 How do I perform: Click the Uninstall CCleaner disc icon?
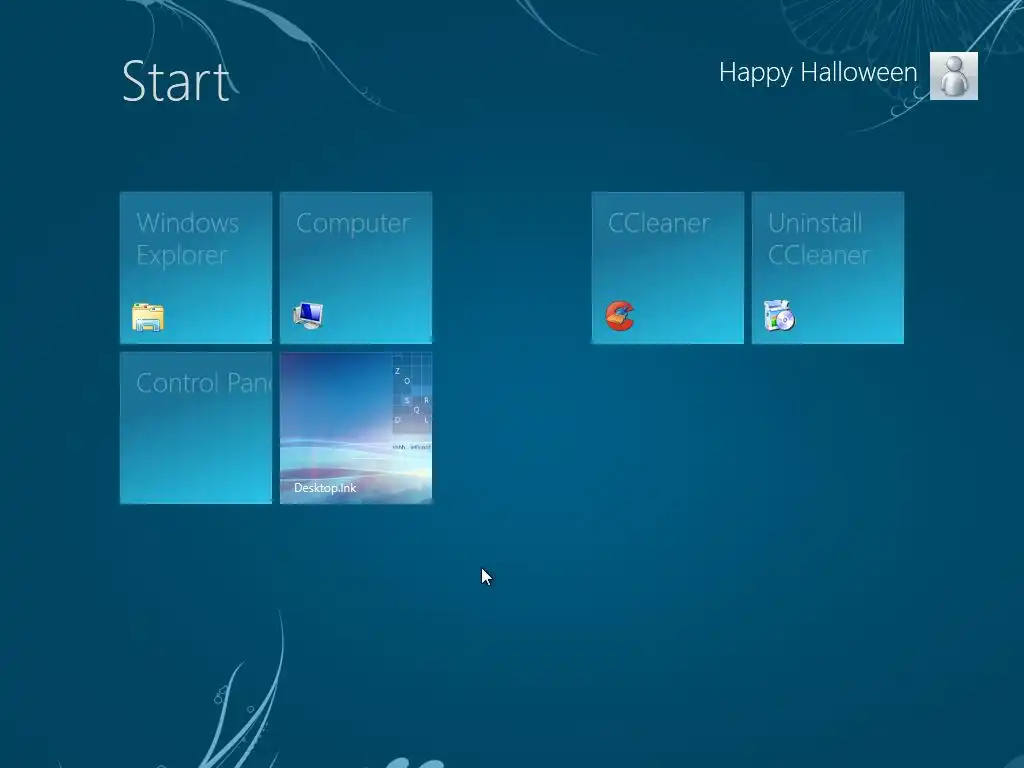click(779, 316)
